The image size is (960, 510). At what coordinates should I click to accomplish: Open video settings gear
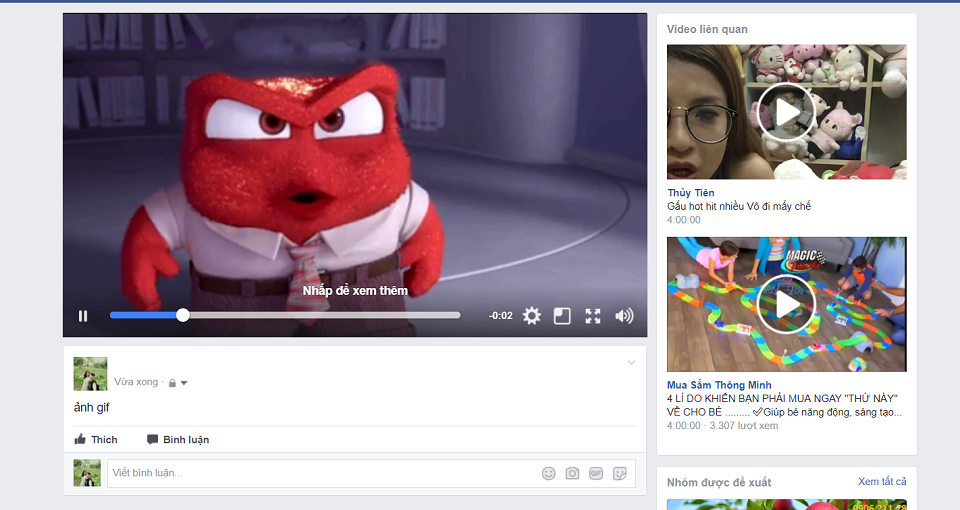tap(531, 316)
